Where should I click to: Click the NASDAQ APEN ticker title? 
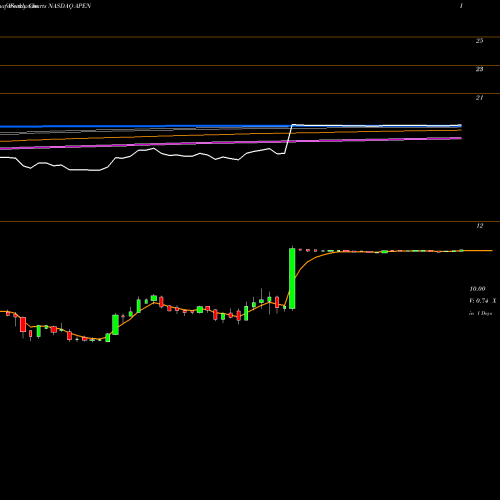pyautogui.click(x=70, y=6)
